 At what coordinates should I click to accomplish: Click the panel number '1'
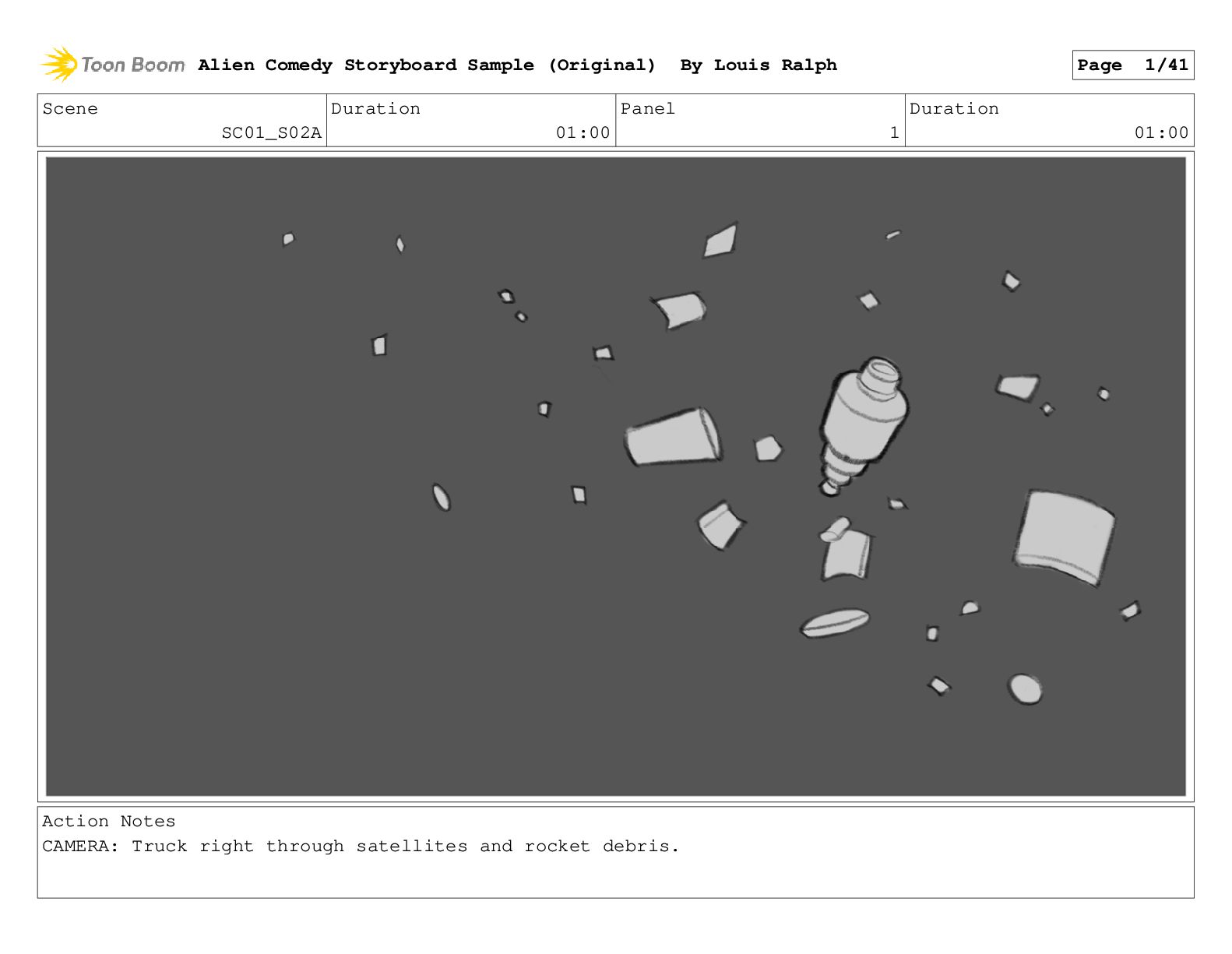coord(894,133)
